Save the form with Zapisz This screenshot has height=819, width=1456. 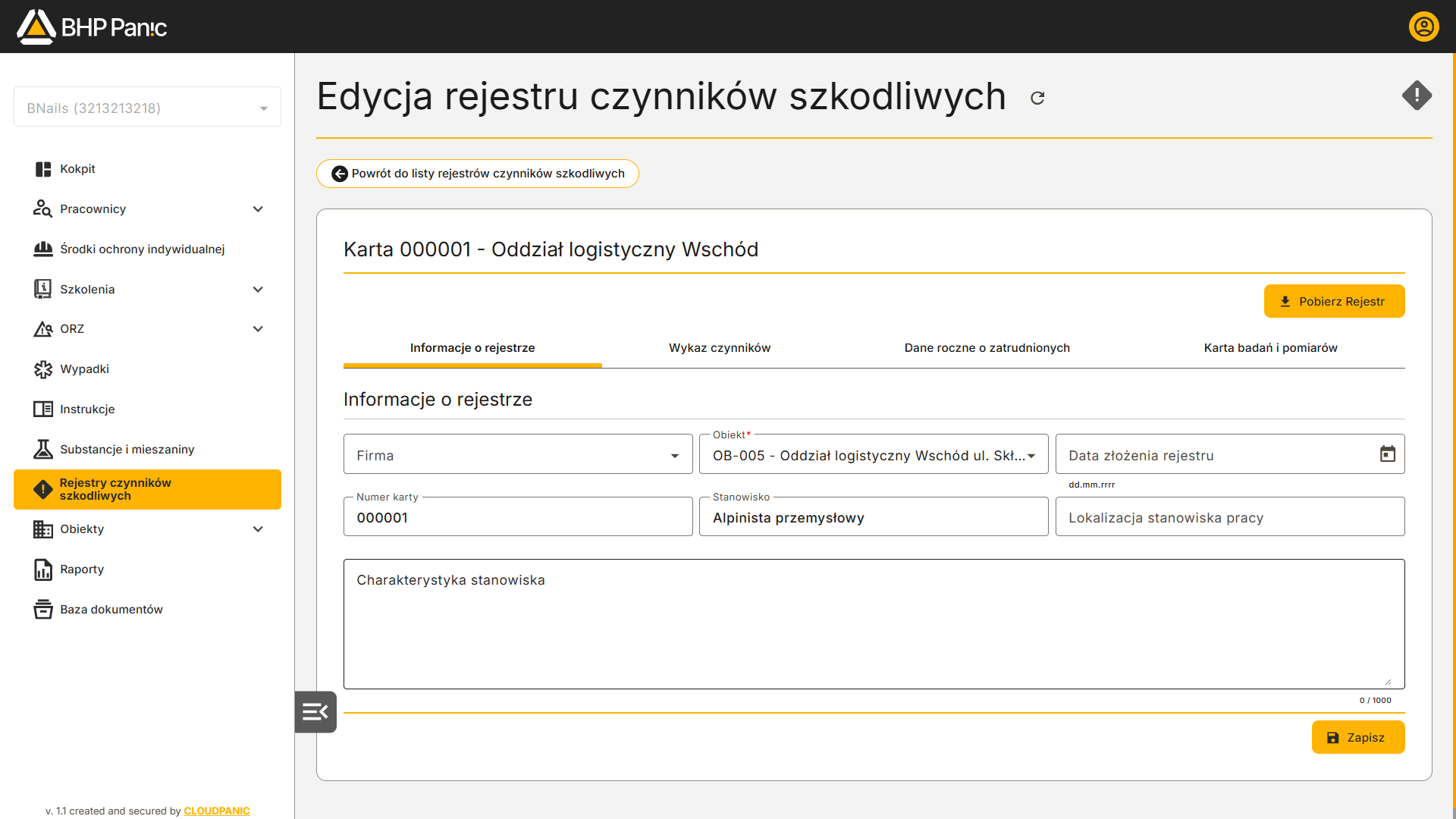(x=1357, y=737)
